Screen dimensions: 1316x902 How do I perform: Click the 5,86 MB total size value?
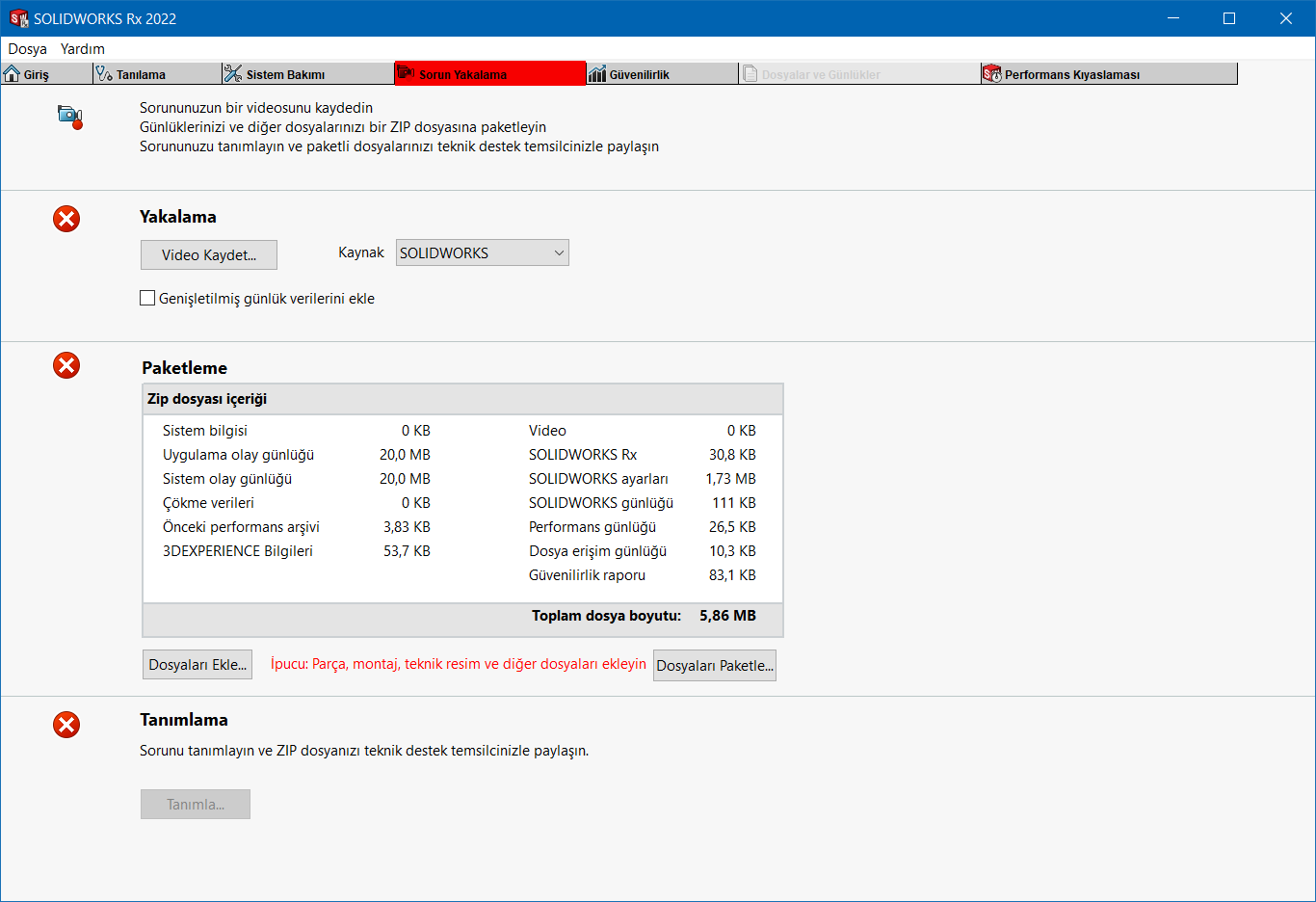point(727,616)
